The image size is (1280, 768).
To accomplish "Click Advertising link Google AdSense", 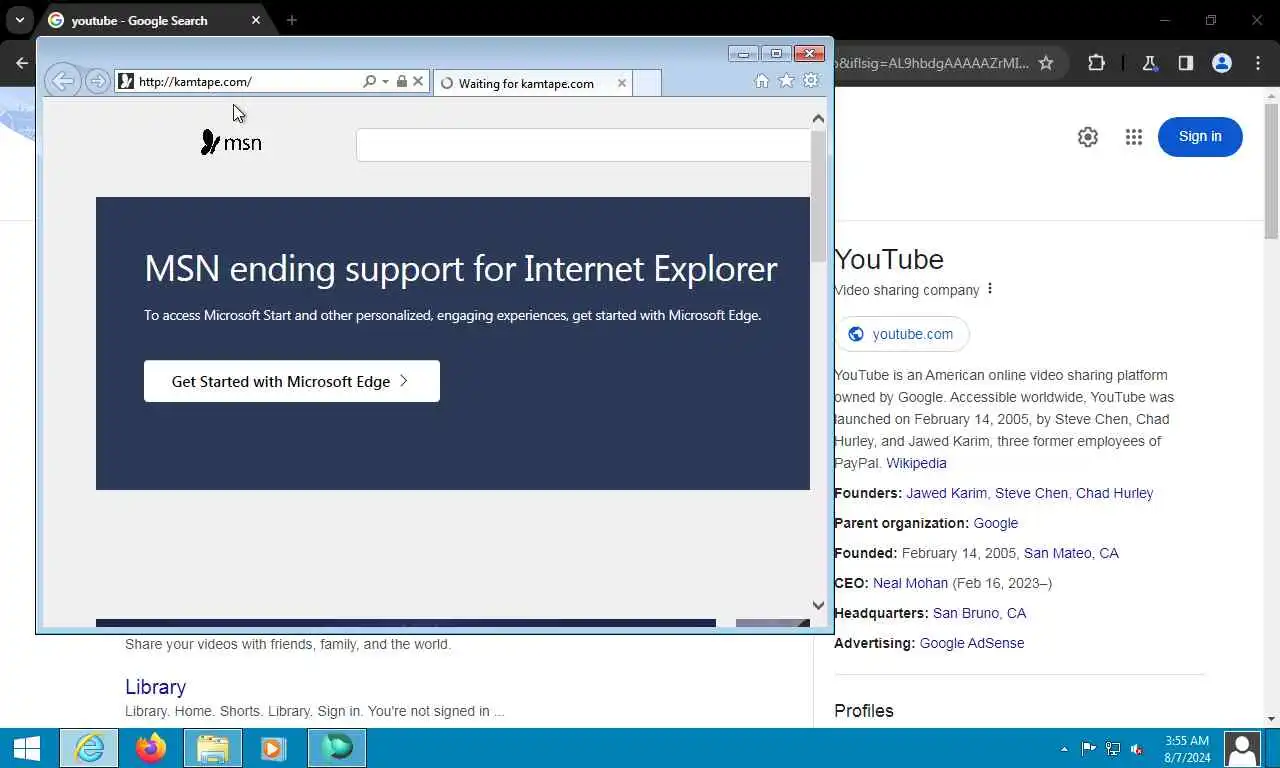I will pos(972,643).
